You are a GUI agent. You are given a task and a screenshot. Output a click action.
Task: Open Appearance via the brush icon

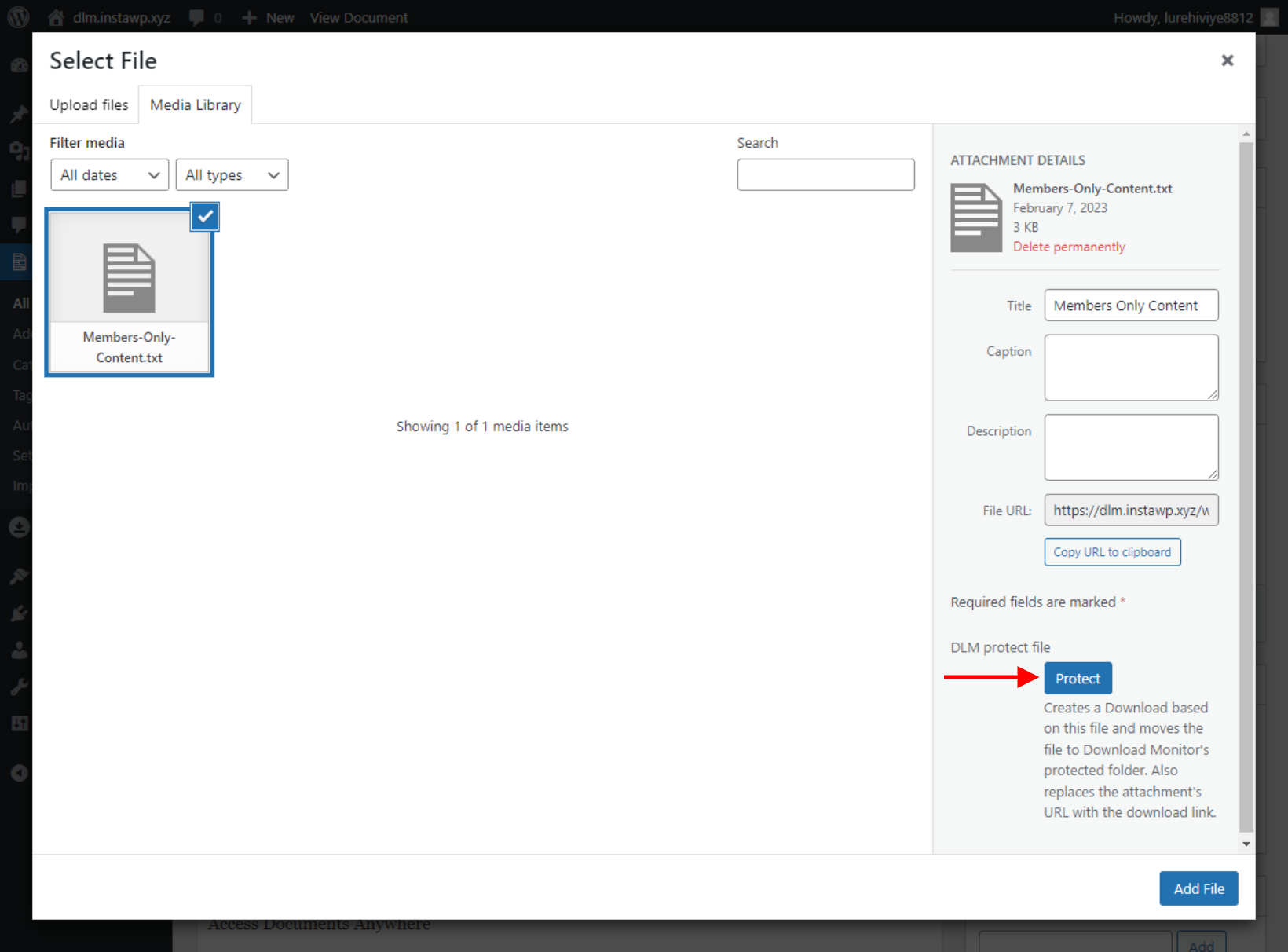click(19, 576)
